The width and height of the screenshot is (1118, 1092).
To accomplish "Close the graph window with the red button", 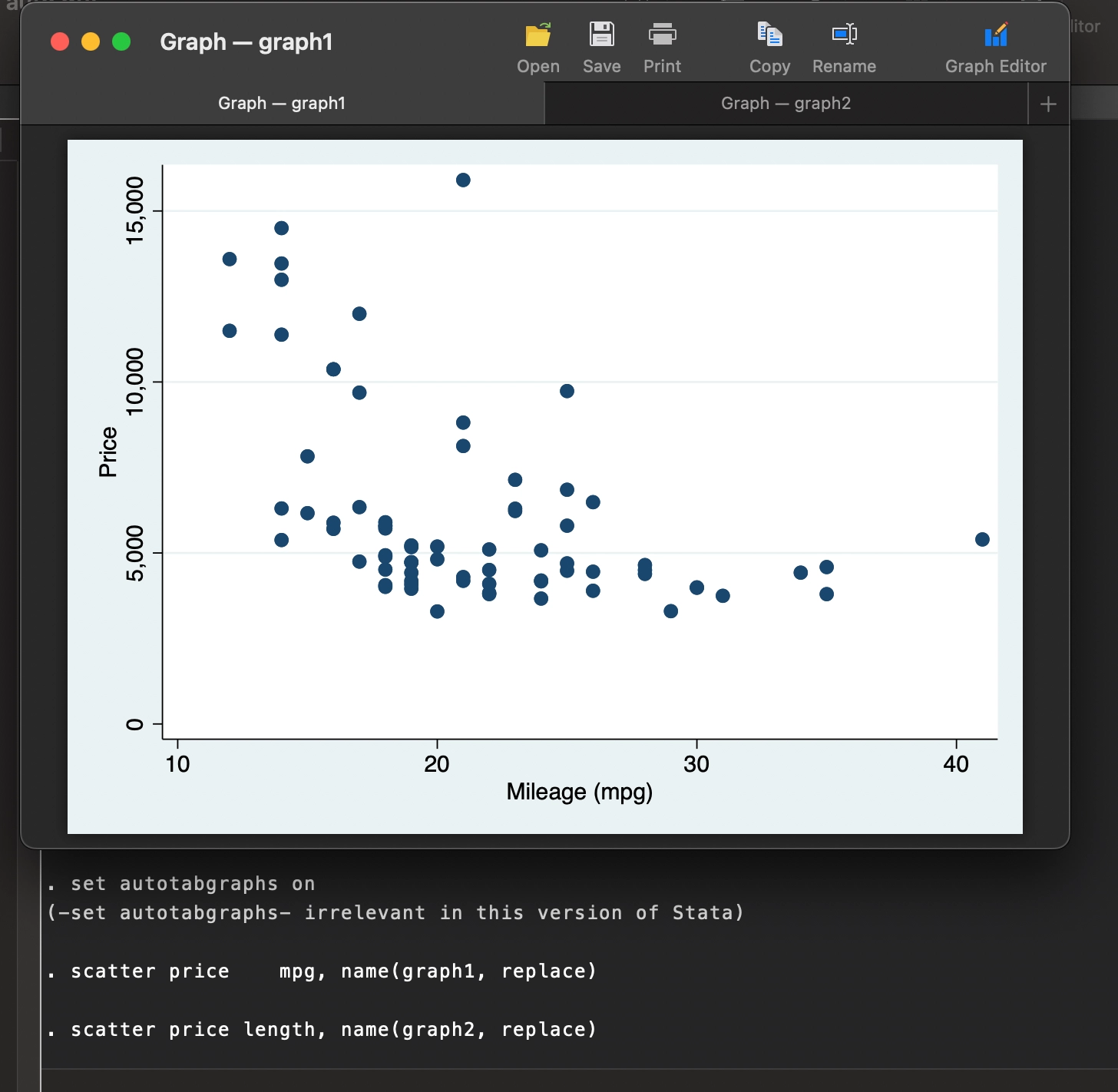I will pos(60,41).
